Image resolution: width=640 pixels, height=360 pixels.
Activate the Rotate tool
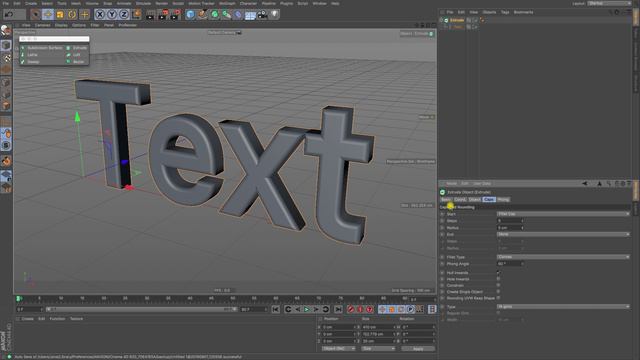(x=72, y=15)
